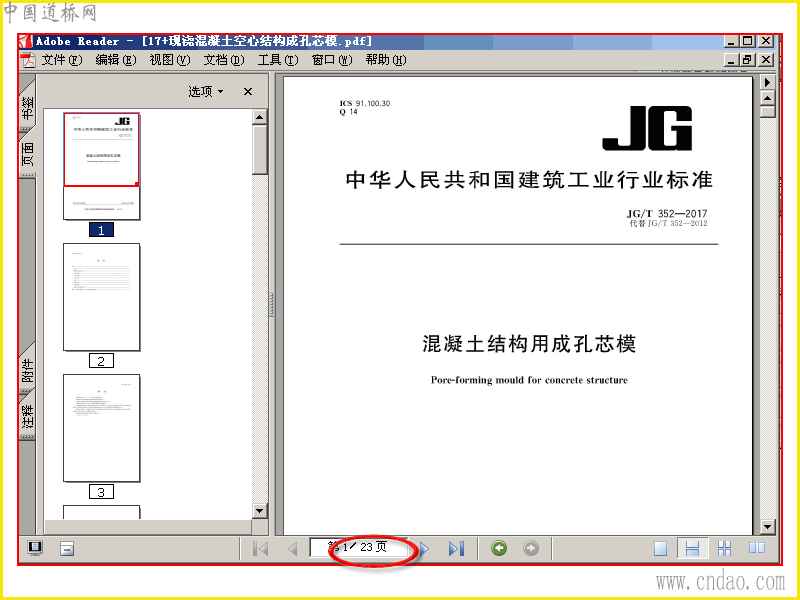Select facing pages layout icon
Image resolution: width=800 pixels, height=600 pixels.
click(757, 548)
